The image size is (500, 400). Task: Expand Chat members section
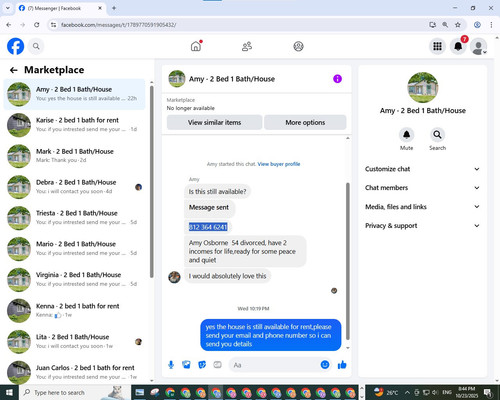point(422,188)
